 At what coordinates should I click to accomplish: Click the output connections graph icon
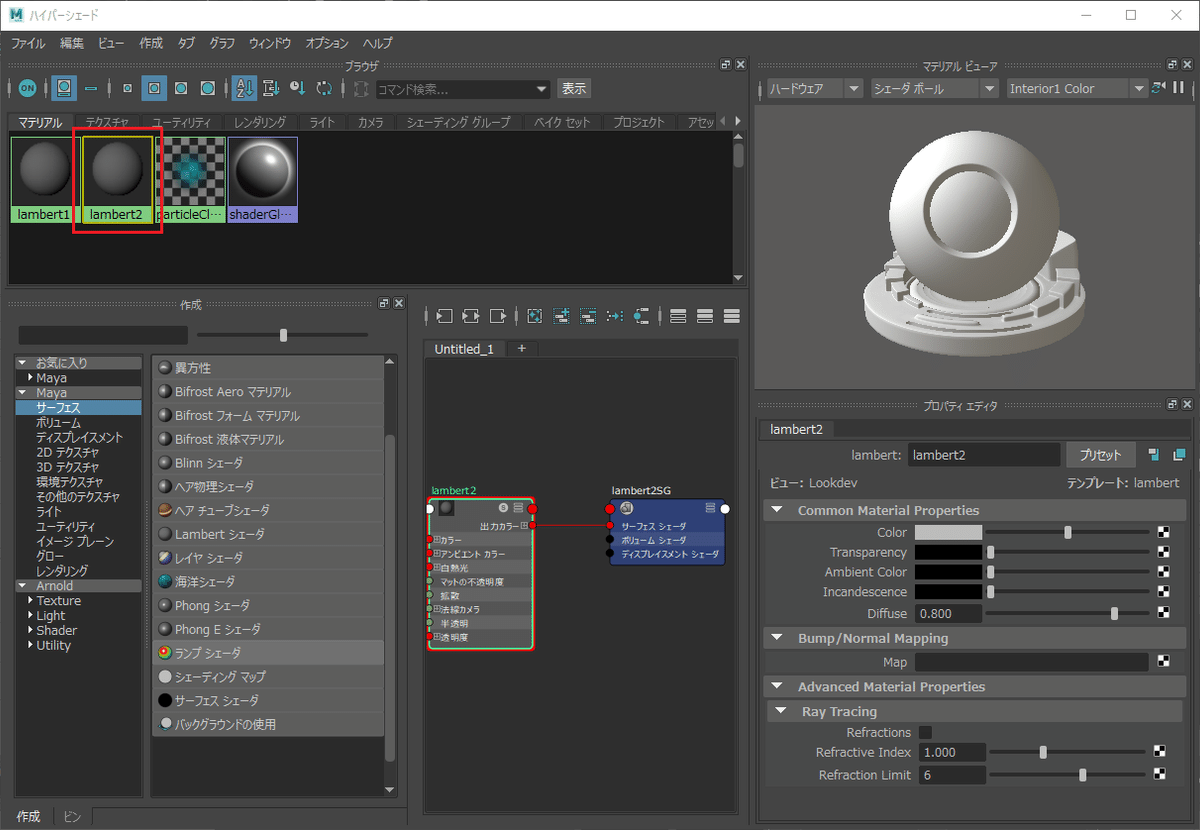pyautogui.click(x=497, y=316)
